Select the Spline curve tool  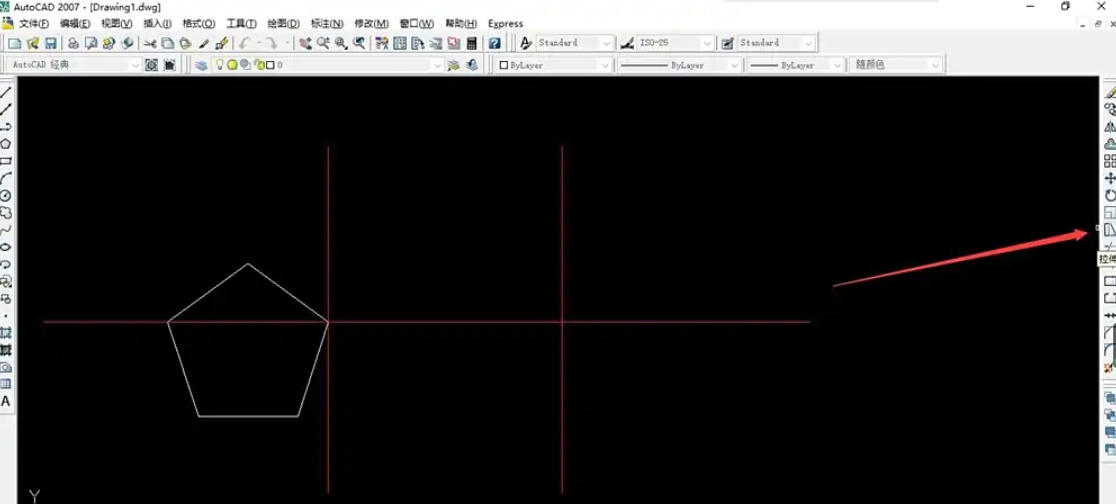click(6, 229)
